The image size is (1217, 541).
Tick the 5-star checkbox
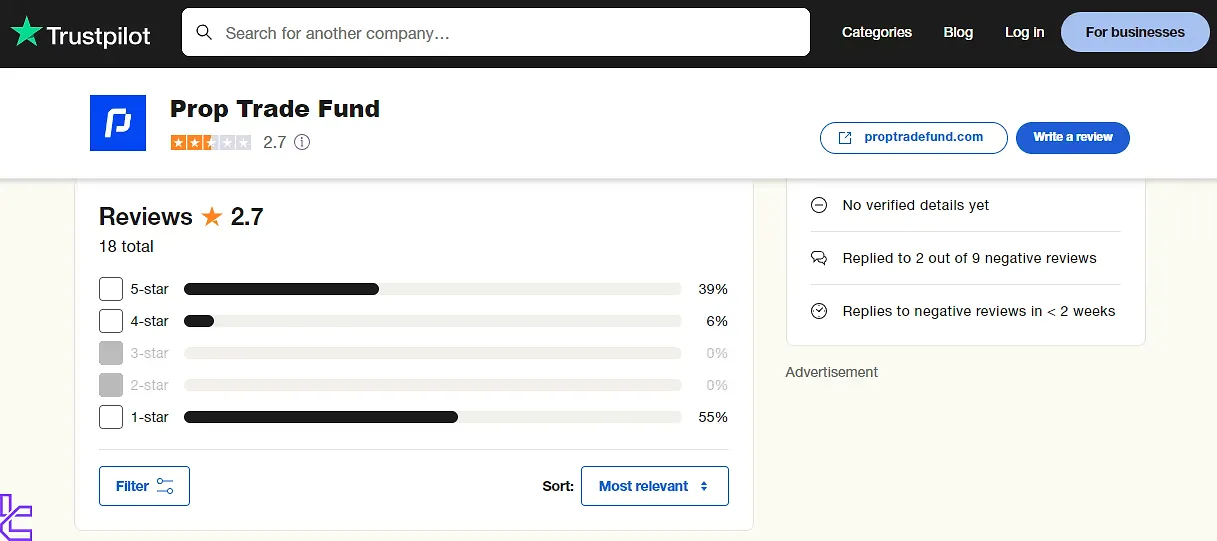point(111,289)
